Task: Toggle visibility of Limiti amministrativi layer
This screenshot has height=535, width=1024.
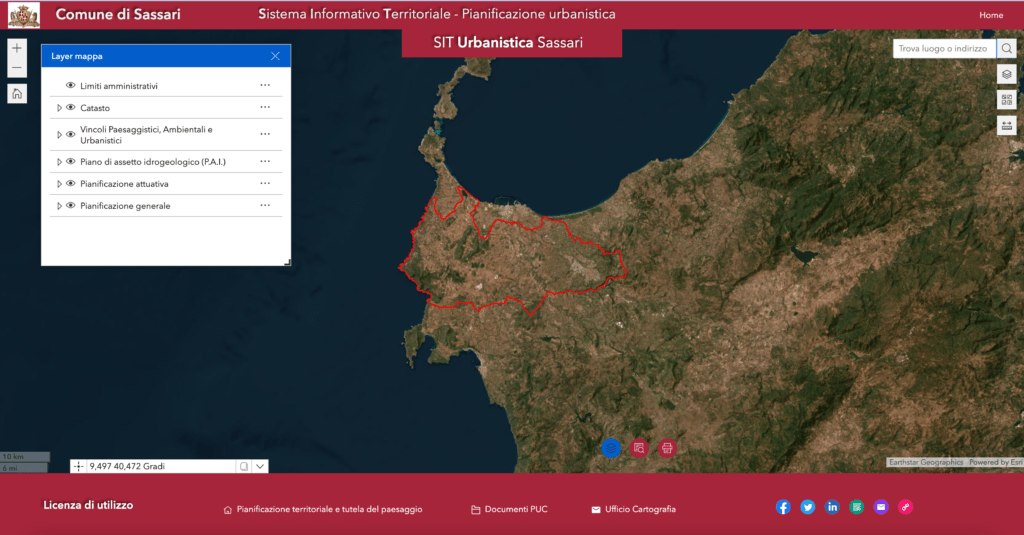Action: (71, 86)
